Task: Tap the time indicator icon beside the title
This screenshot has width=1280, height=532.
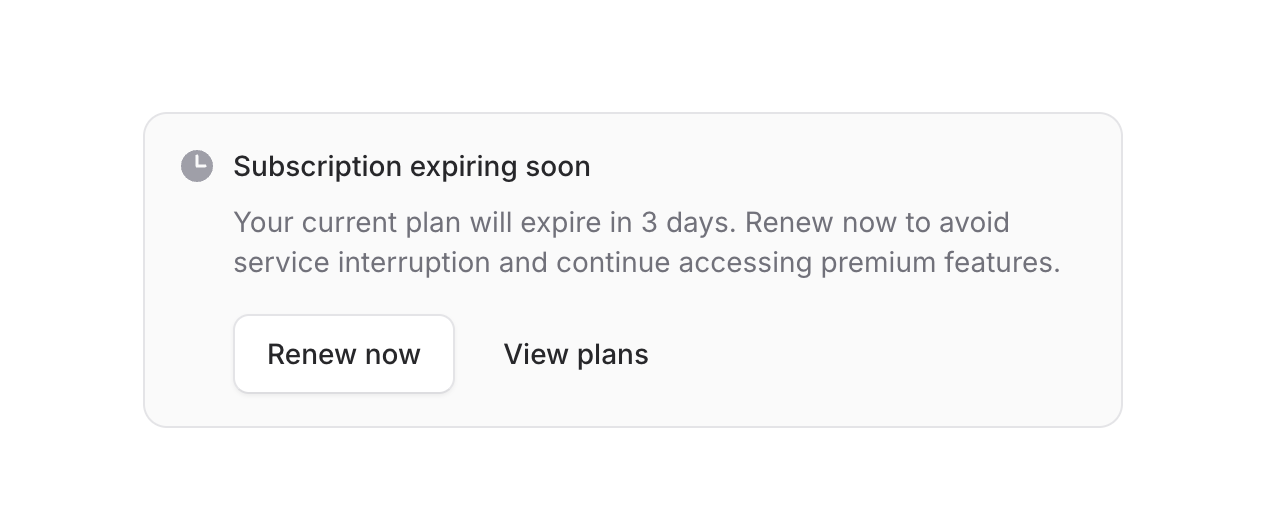Action: point(197,166)
